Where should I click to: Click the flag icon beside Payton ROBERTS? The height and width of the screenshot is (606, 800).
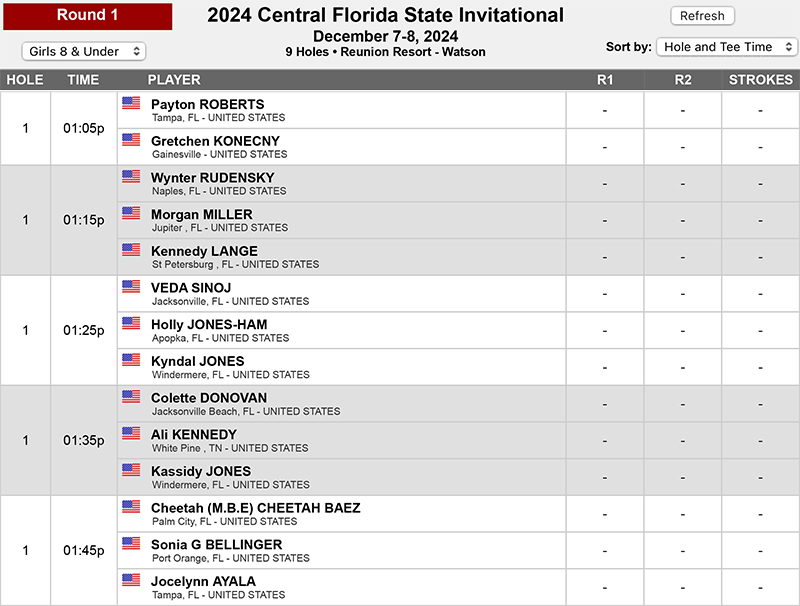(131, 103)
